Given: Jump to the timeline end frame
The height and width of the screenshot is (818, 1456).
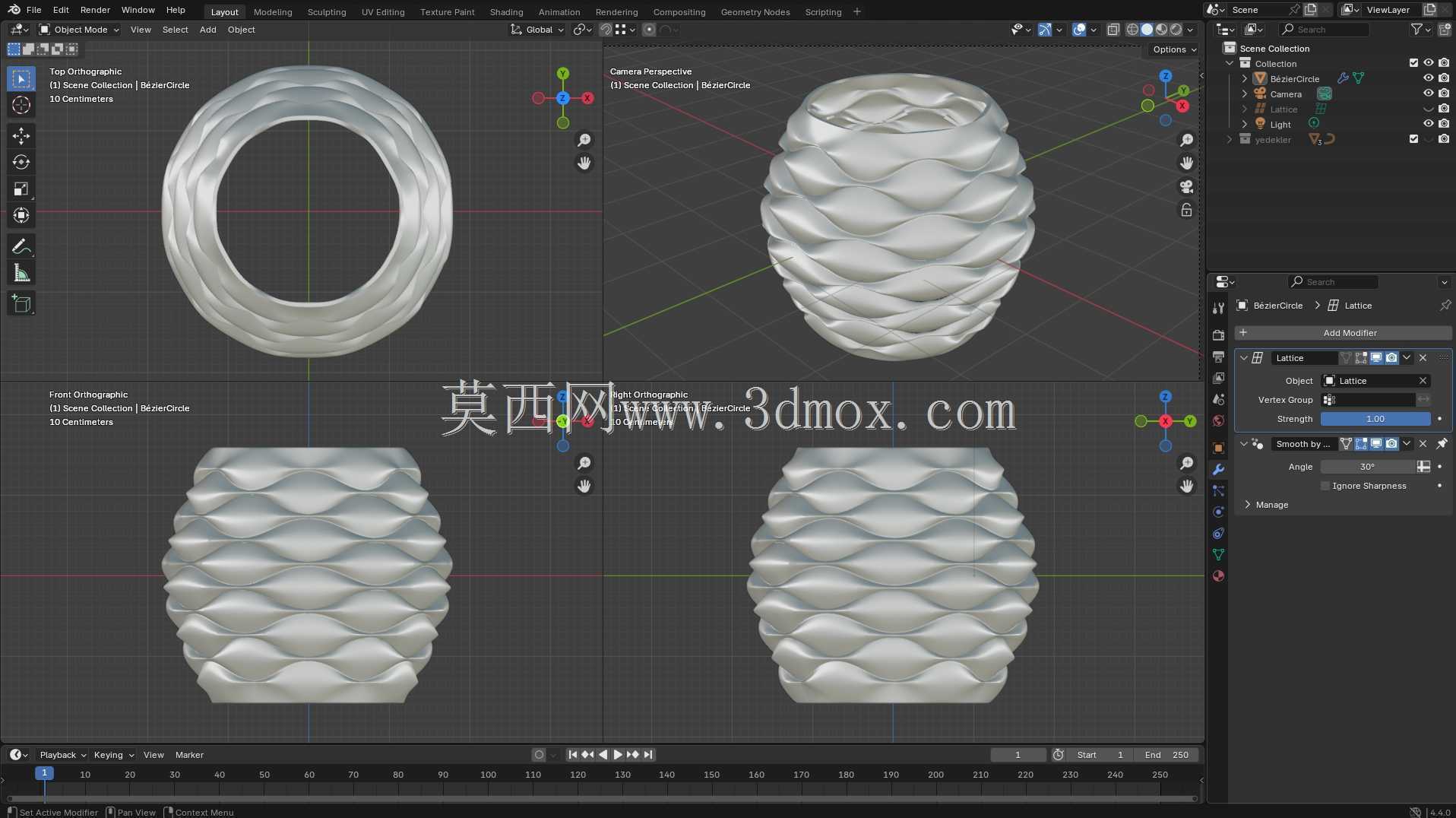Looking at the screenshot, I should click(x=648, y=755).
